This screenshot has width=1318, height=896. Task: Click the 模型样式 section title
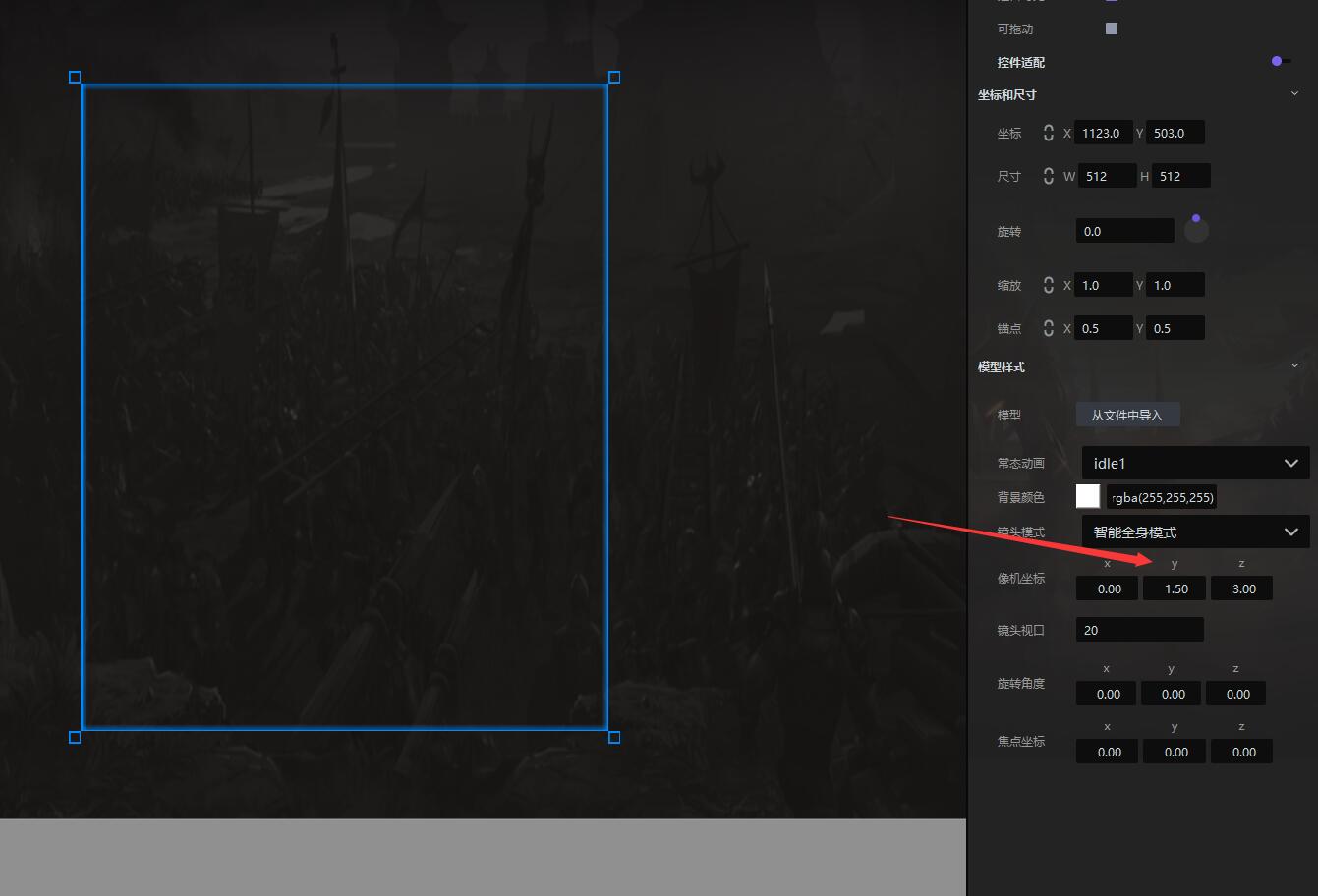point(1002,366)
